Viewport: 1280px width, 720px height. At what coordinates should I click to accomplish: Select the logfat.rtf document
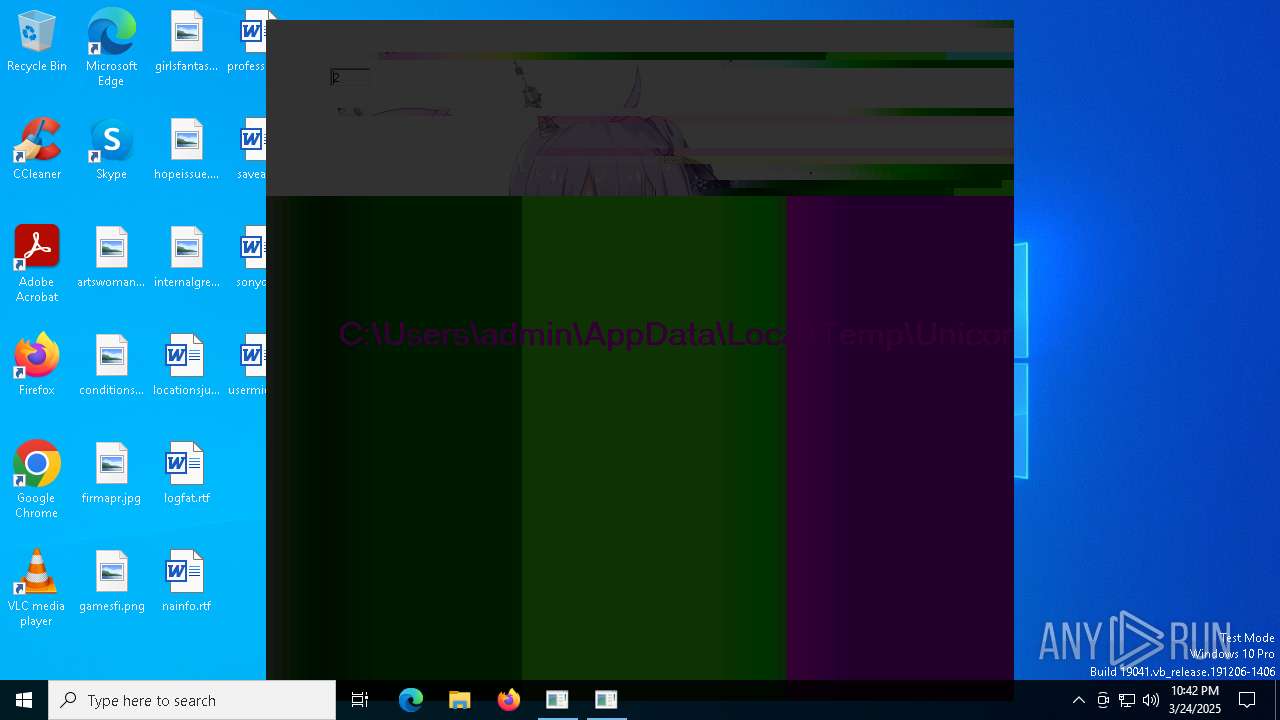pyautogui.click(x=186, y=474)
